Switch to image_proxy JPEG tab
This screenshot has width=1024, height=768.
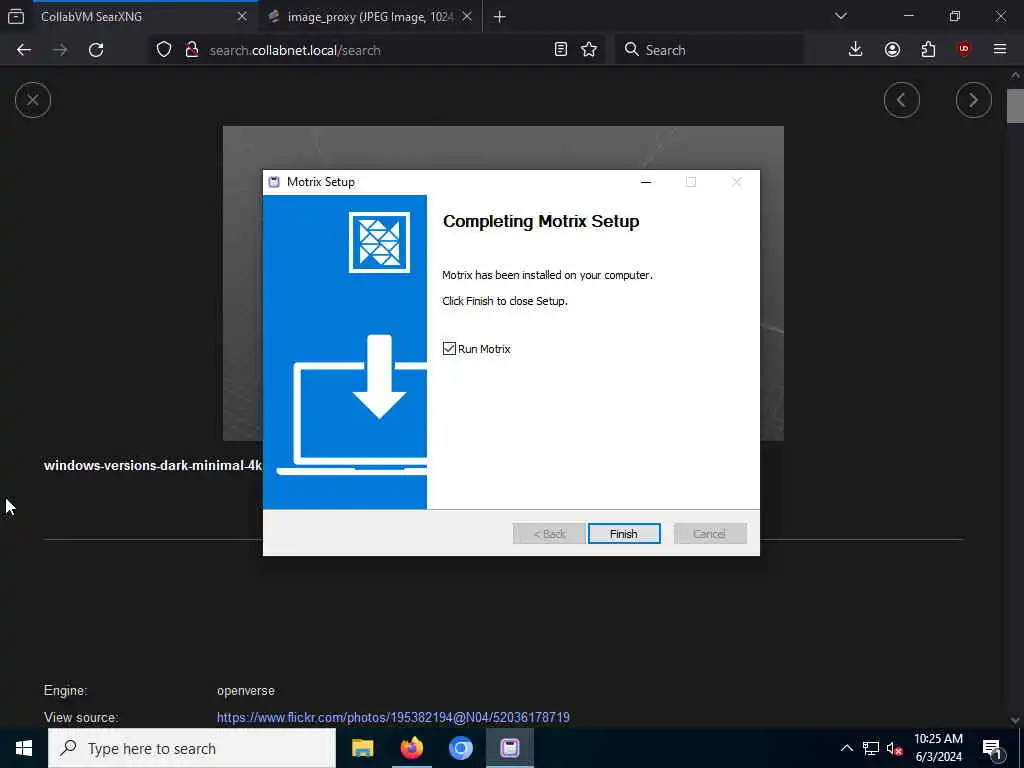[370, 17]
